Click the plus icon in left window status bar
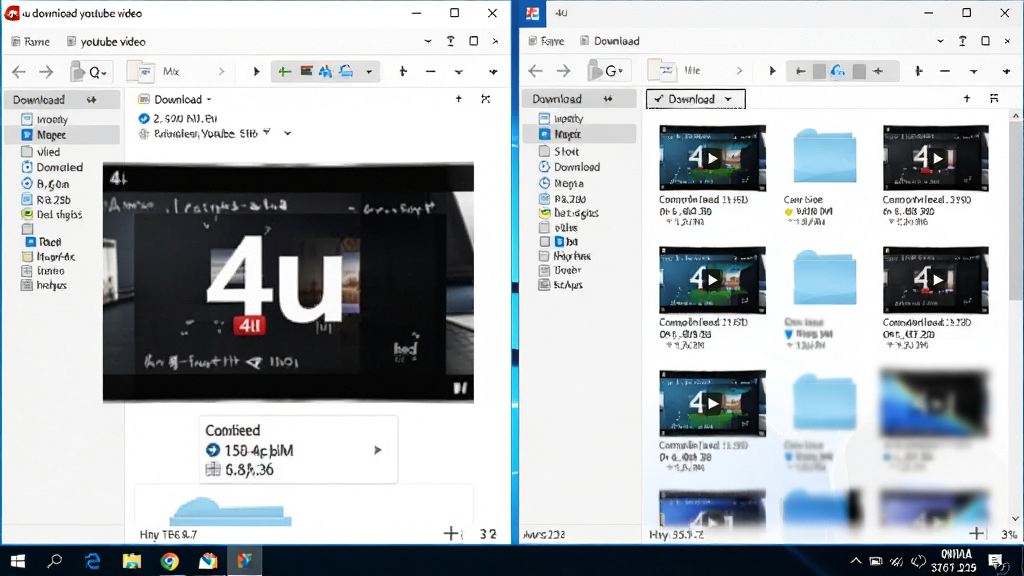The image size is (1024, 576). coord(451,534)
